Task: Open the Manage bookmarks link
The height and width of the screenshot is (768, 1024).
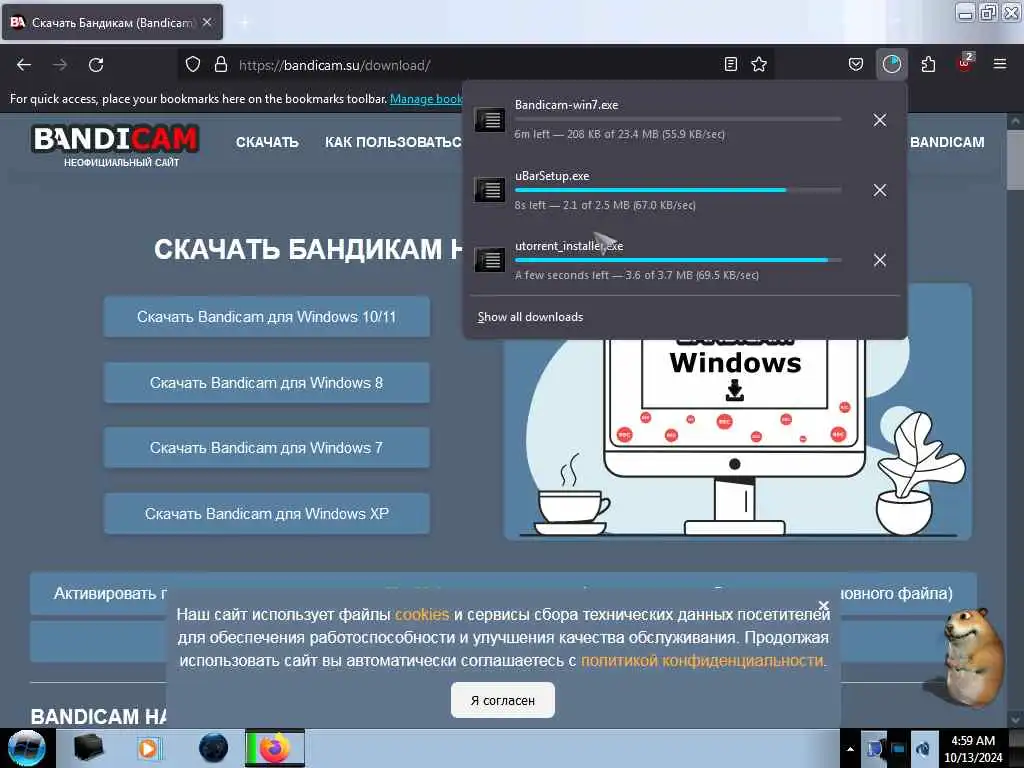Action: click(x=426, y=99)
